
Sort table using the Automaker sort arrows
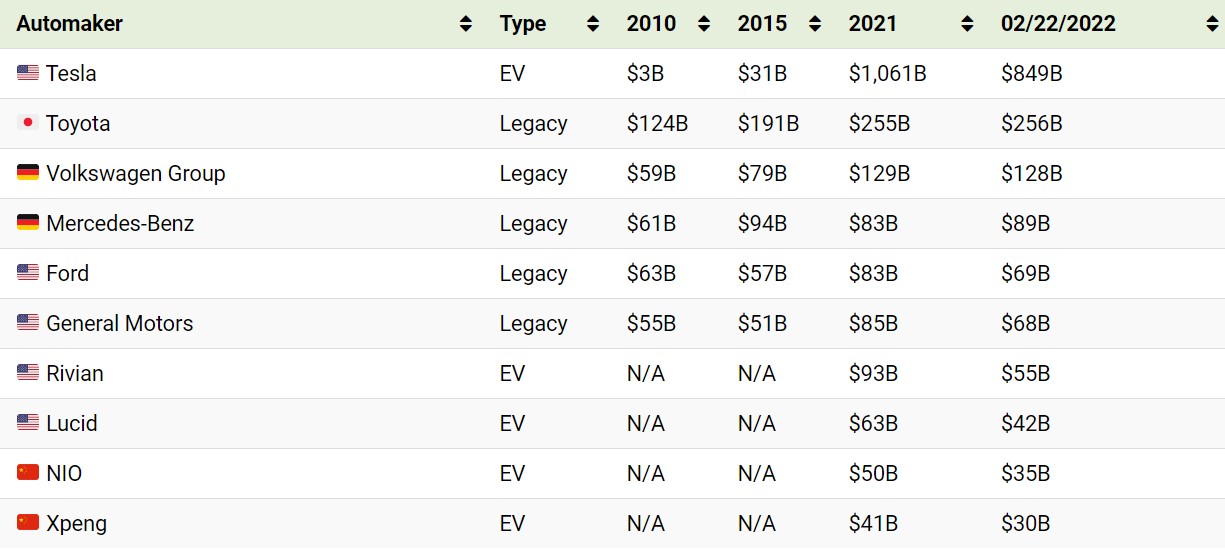466,24
